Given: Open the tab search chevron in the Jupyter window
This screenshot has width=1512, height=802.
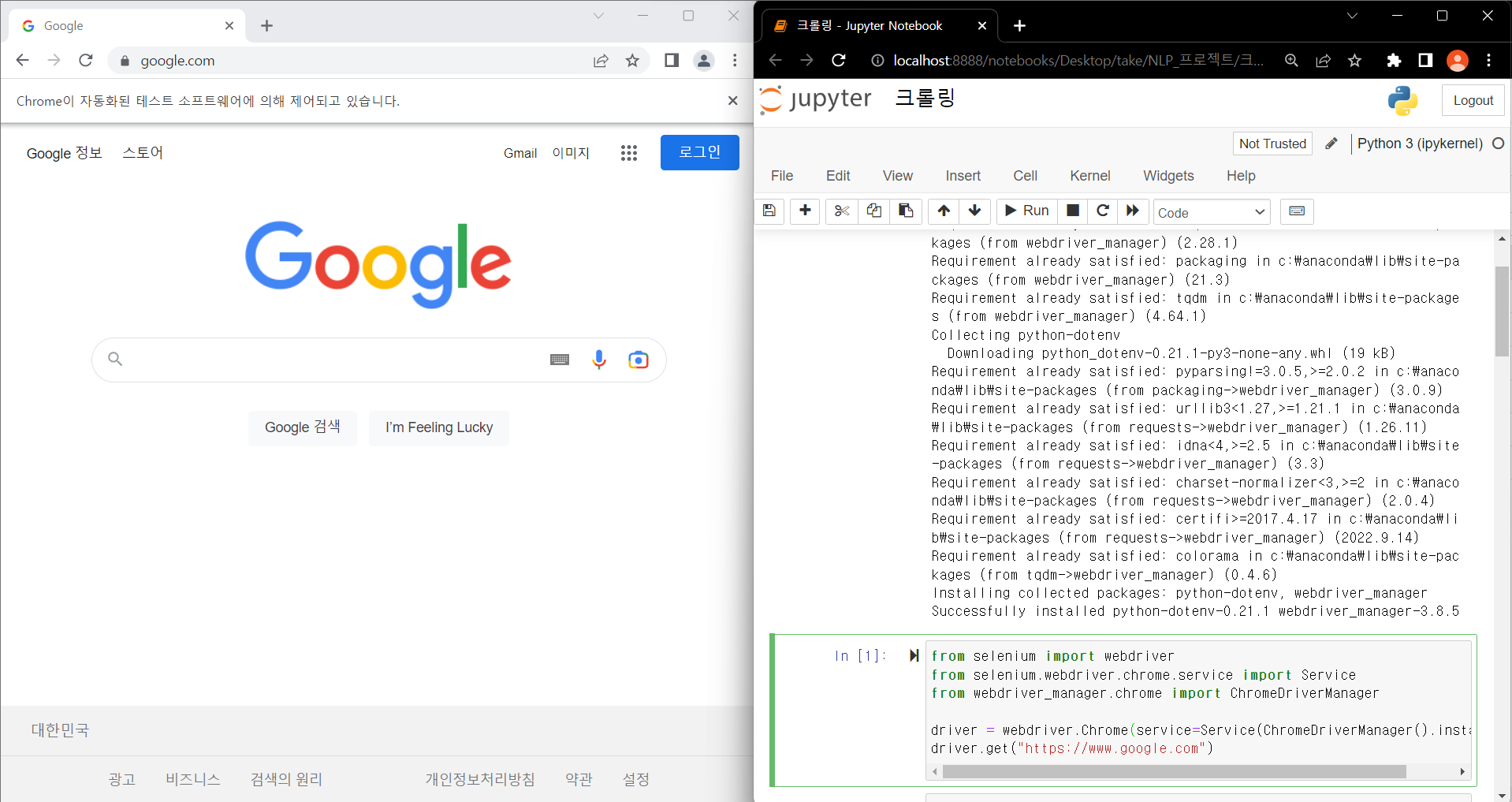Looking at the screenshot, I should (1351, 16).
